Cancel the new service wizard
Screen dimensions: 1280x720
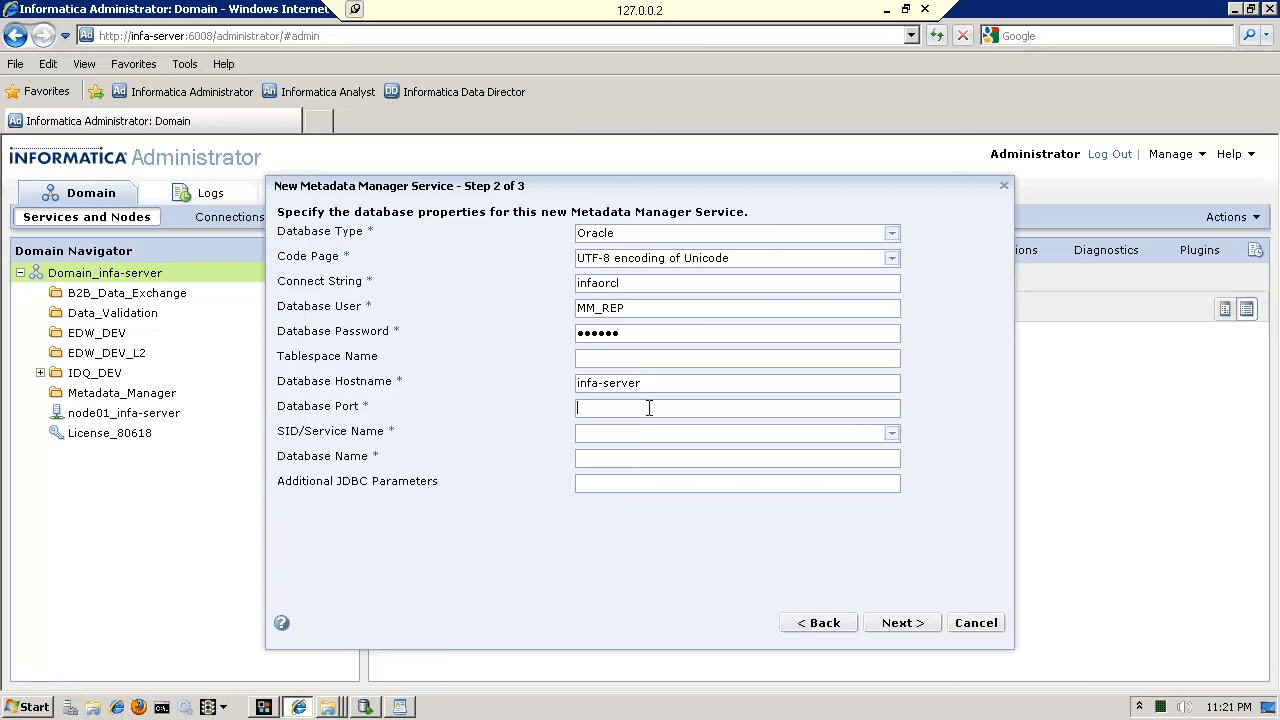[x=976, y=623]
